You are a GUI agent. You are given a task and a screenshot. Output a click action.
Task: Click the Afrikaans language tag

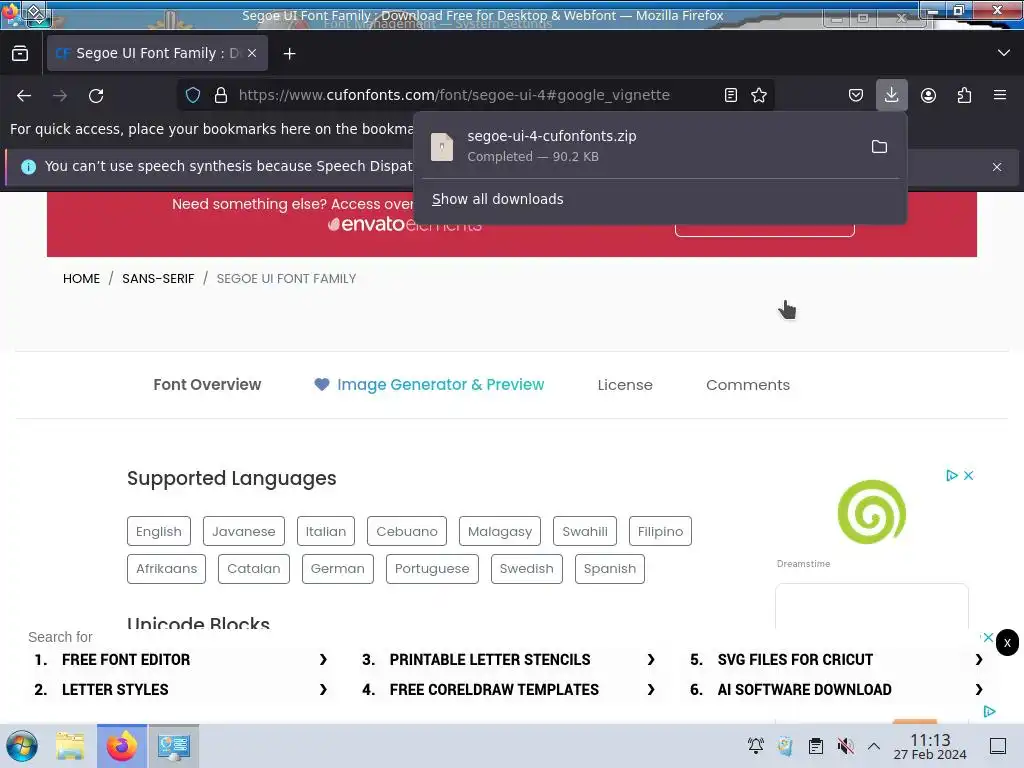tap(167, 569)
